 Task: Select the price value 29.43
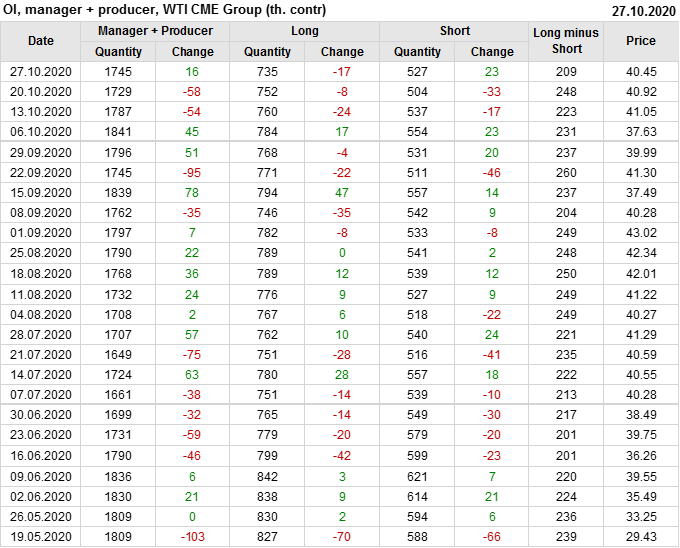(x=641, y=536)
